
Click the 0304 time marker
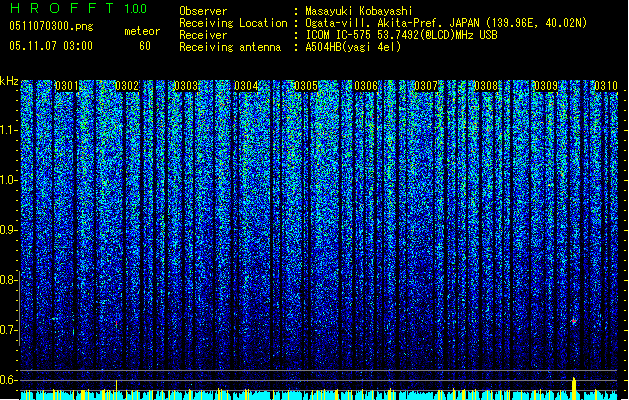[x=246, y=86]
